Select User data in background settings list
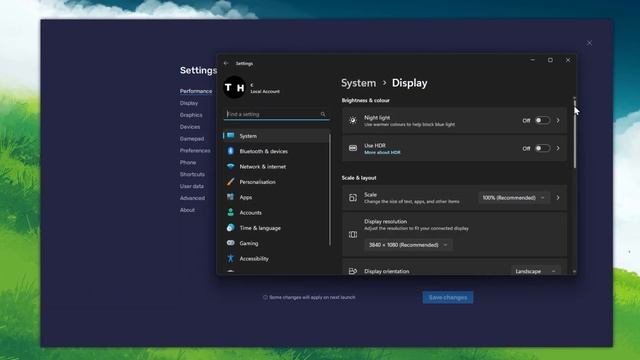Image resolution: width=640 pixels, height=360 pixels. (x=192, y=186)
